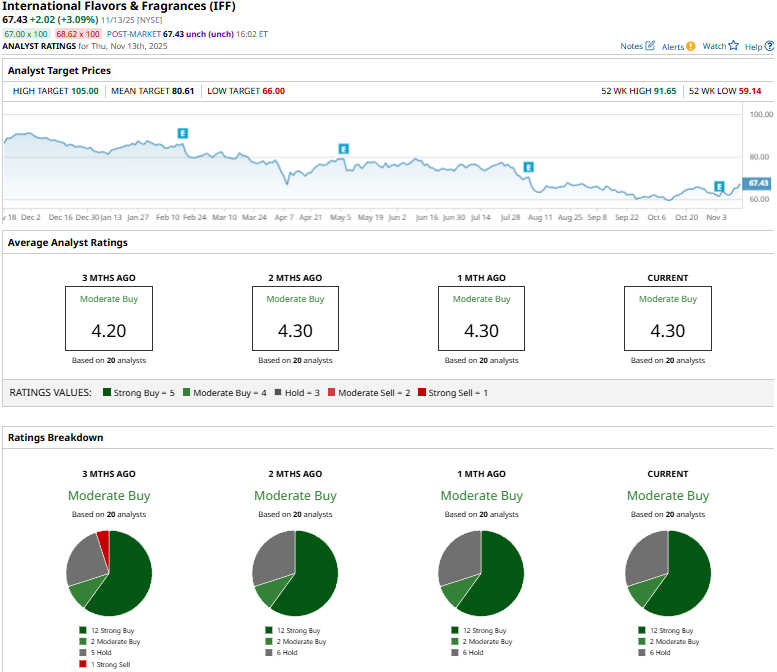Click the Watch link text
The height and width of the screenshot is (672, 777).
coord(714,46)
